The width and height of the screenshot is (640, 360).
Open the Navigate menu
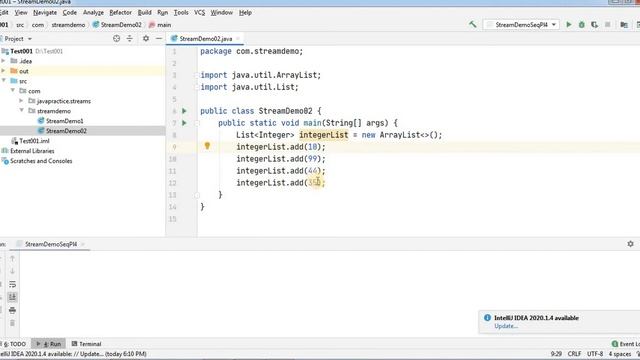pos(45,13)
